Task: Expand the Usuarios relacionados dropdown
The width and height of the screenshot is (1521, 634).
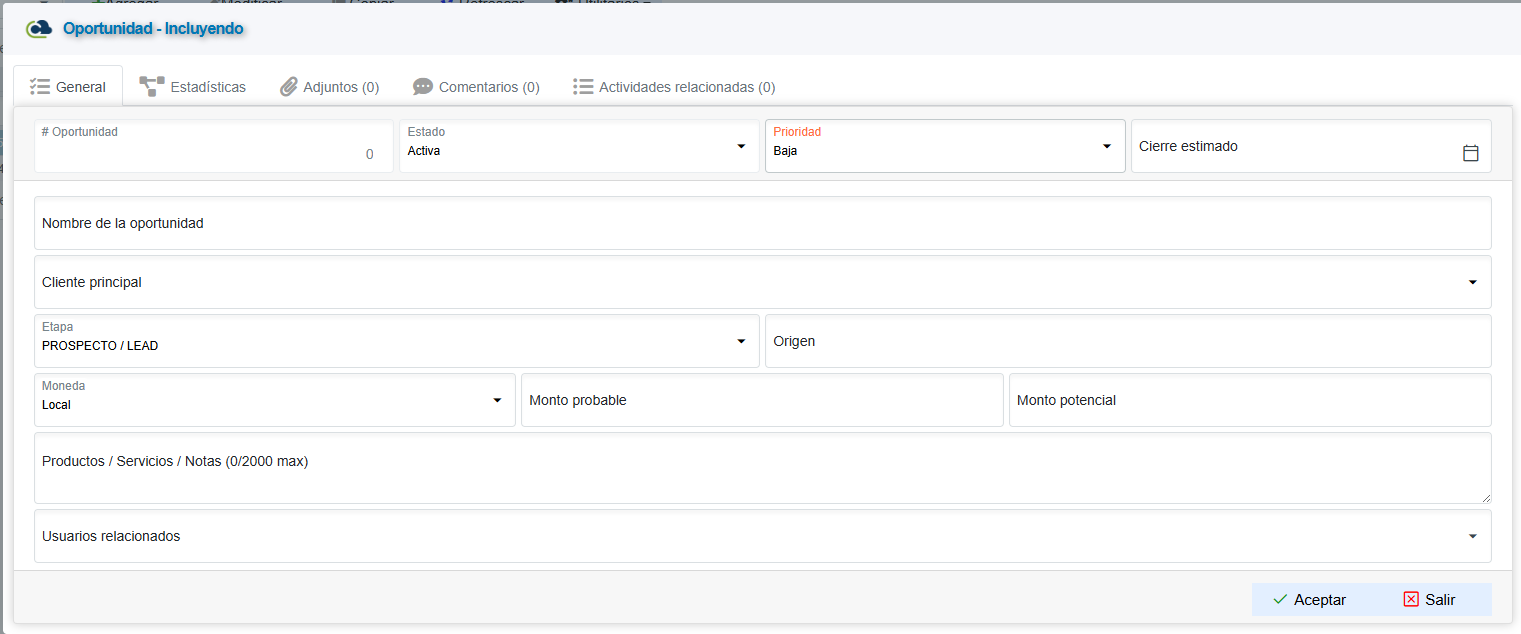Action: (1472, 537)
